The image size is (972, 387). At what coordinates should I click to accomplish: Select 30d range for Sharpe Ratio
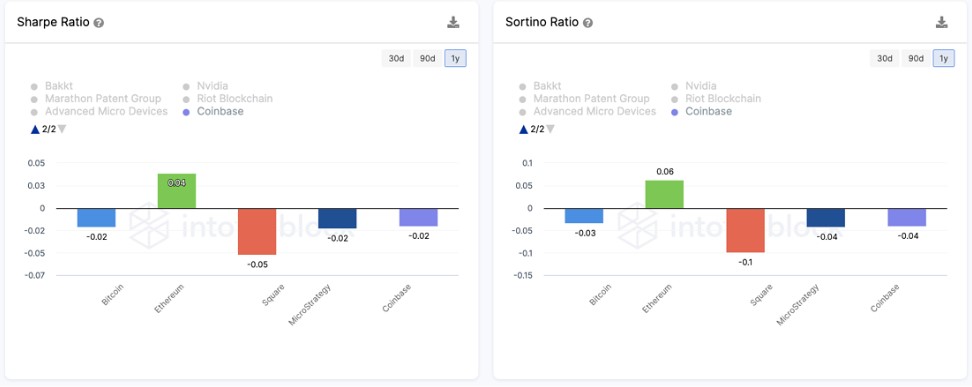tap(396, 58)
